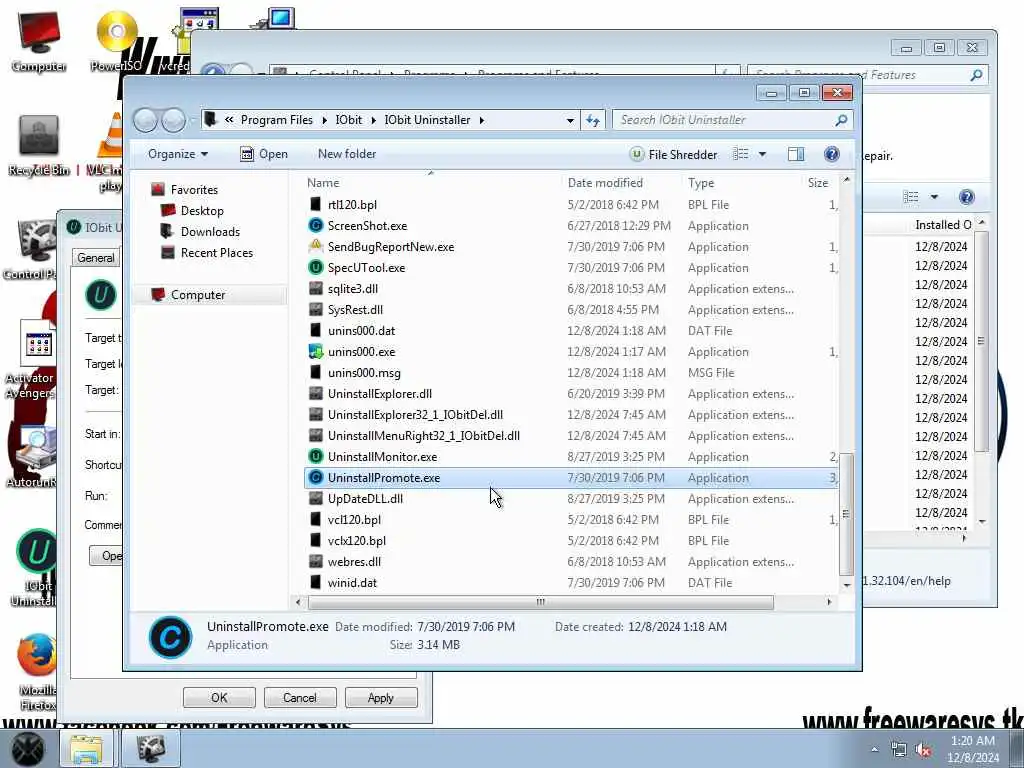Click the vertical scrollbar thumb in file list
The height and width of the screenshot is (768, 1024).
click(x=846, y=515)
